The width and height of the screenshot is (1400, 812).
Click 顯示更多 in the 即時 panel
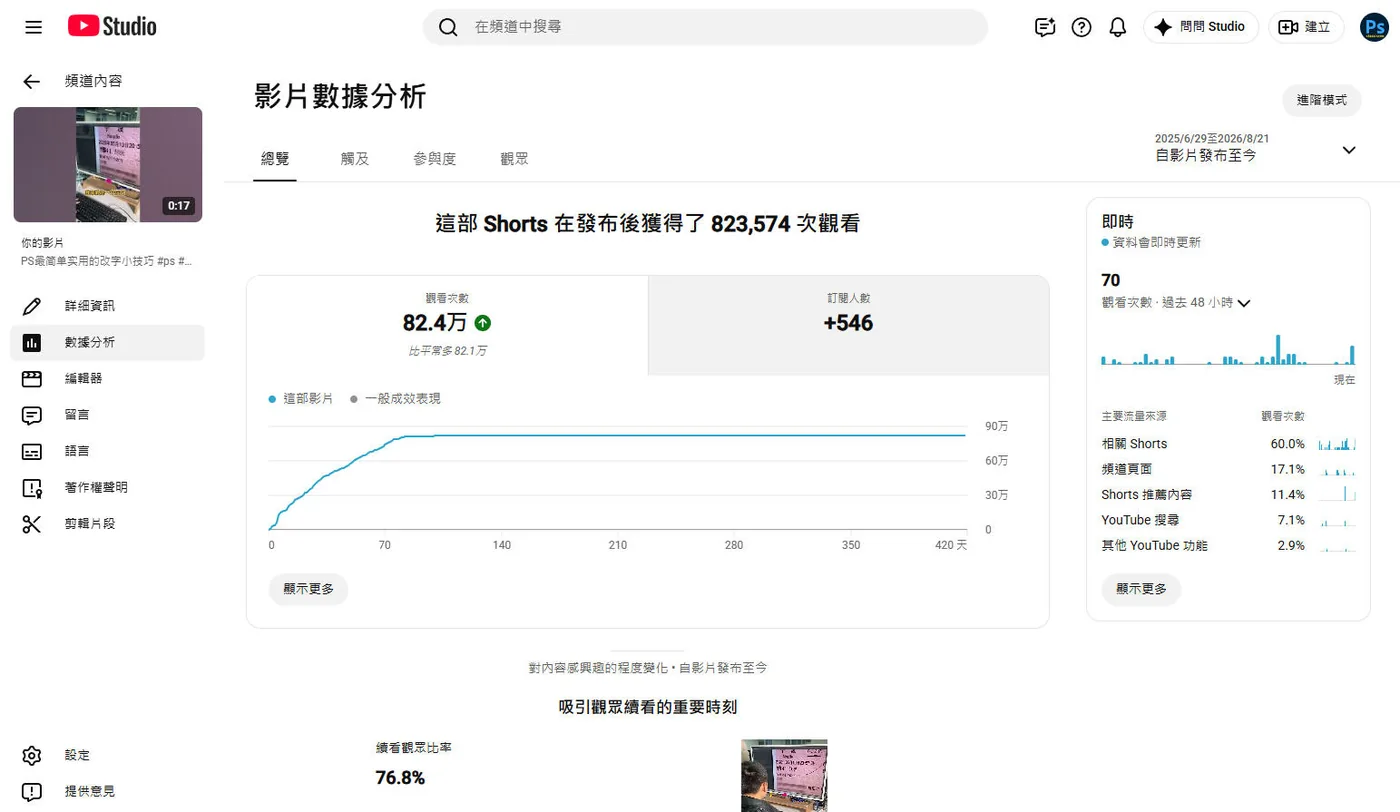[1141, 589]
